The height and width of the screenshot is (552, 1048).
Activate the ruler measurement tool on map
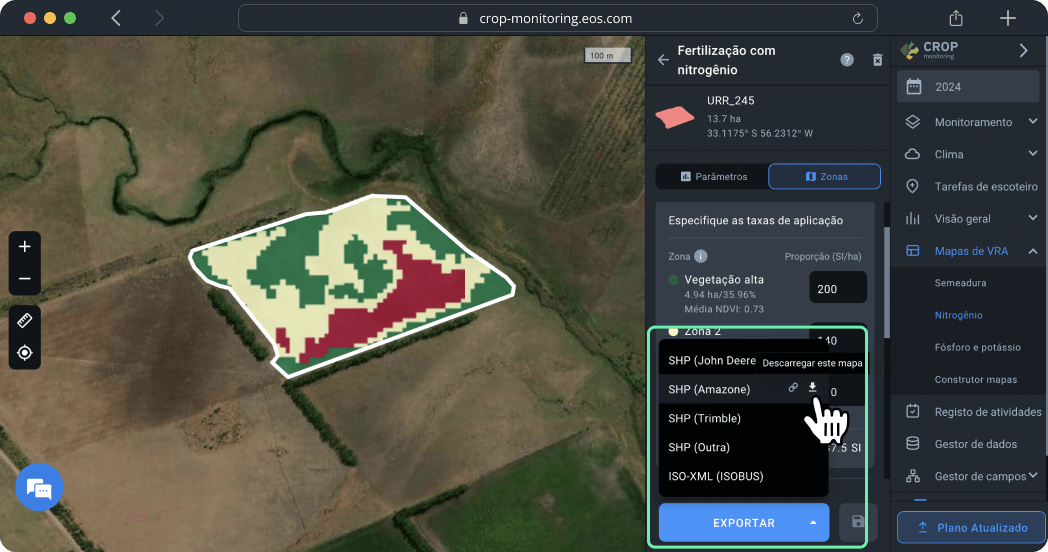pos(25,321)
